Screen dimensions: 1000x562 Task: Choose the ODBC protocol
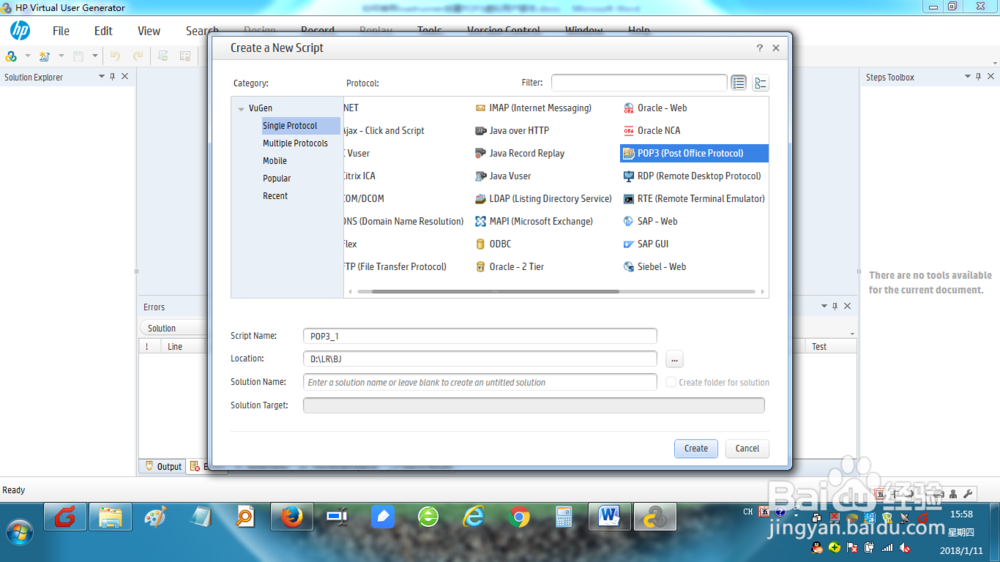[x=494, y=244]
